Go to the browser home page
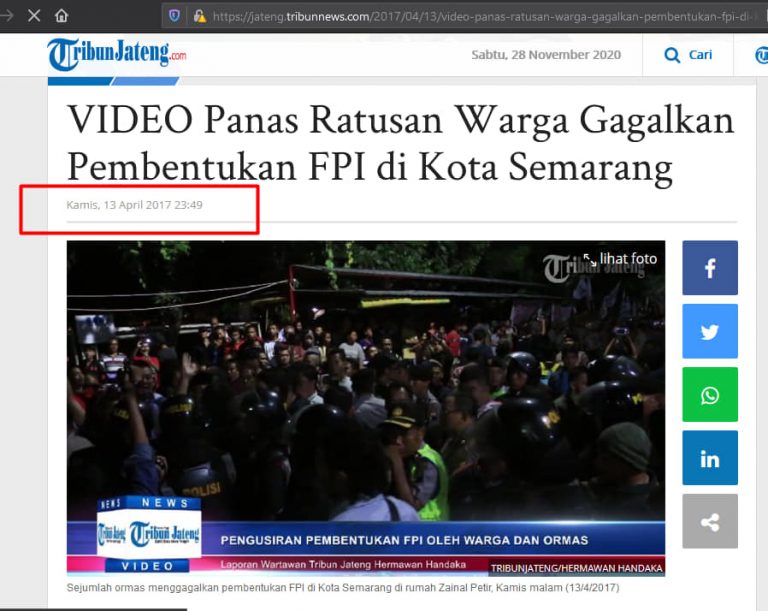 tap(61, 16)
